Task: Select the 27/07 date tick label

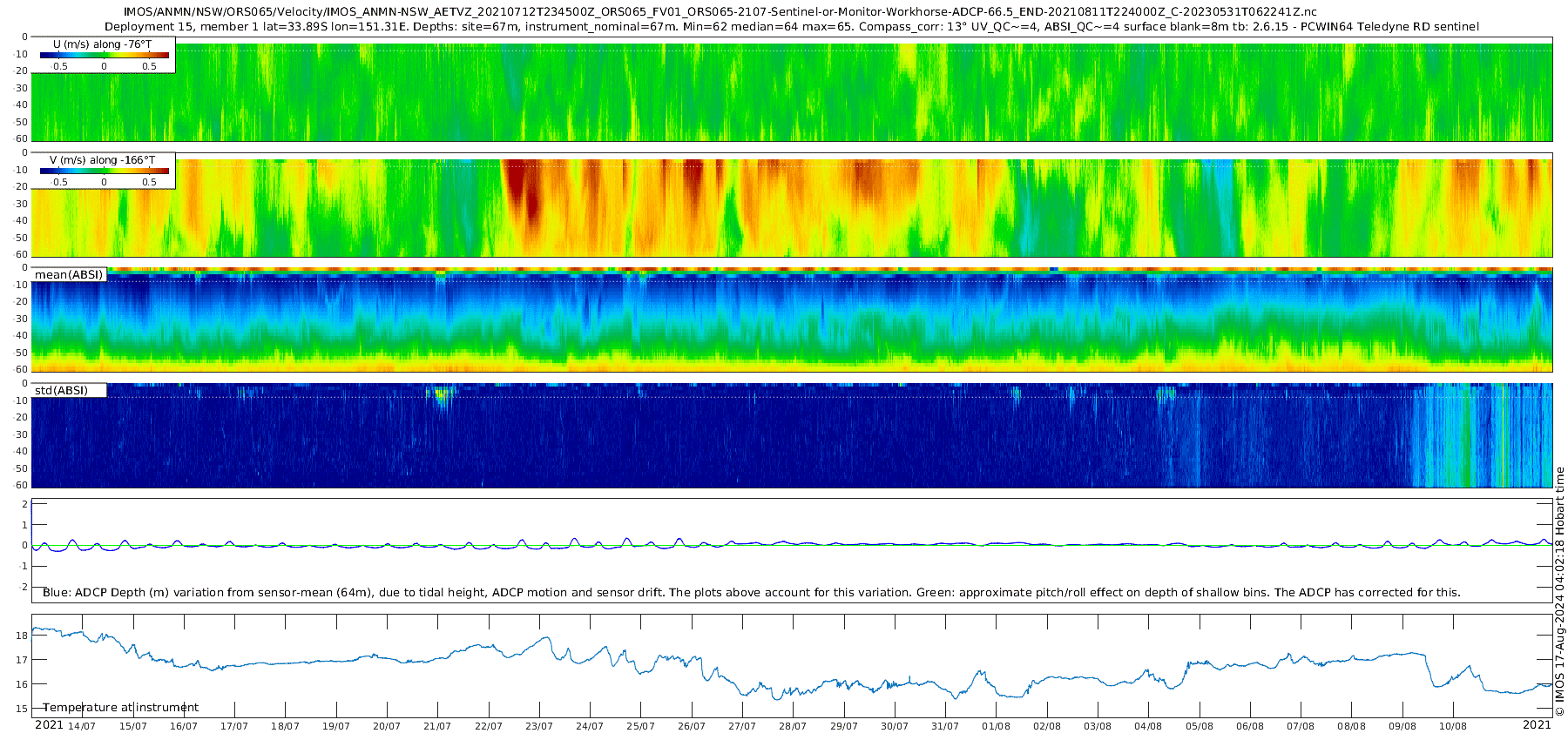Action: tap(742, 726)
